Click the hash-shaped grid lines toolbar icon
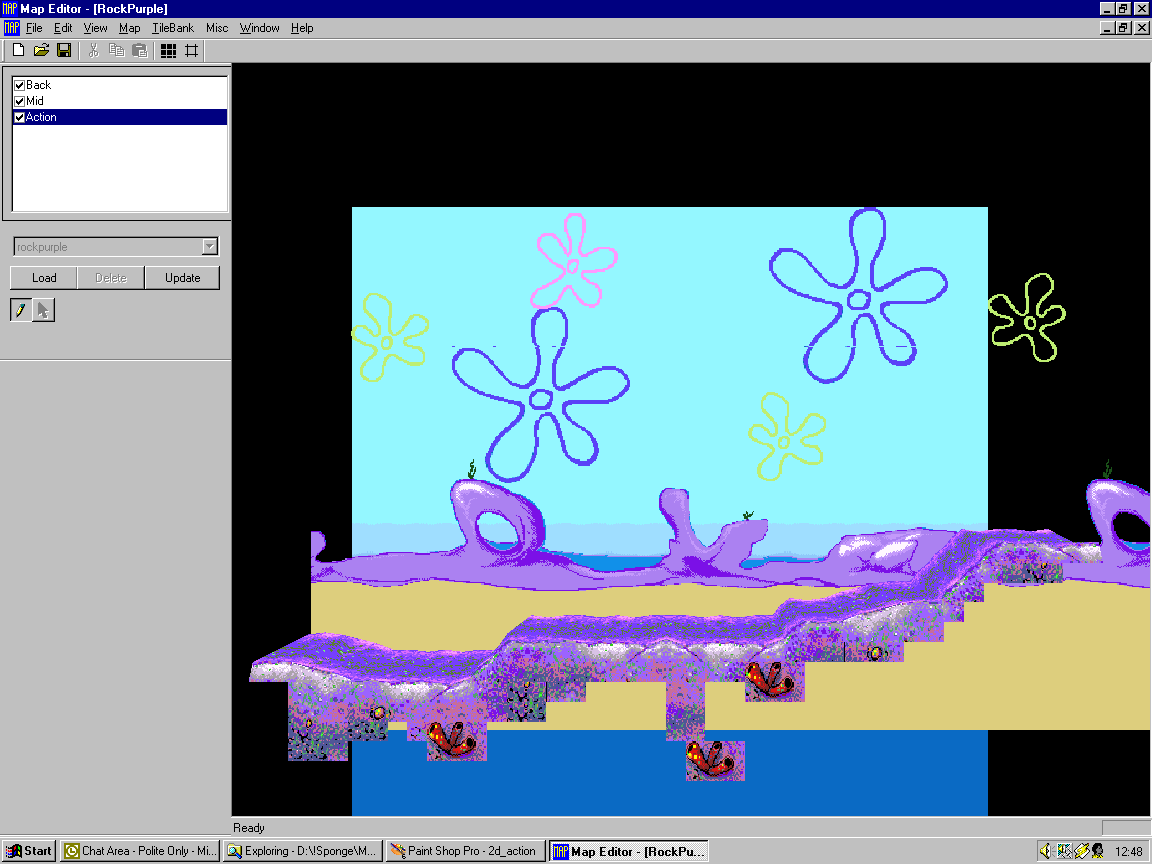 [192, 50]
